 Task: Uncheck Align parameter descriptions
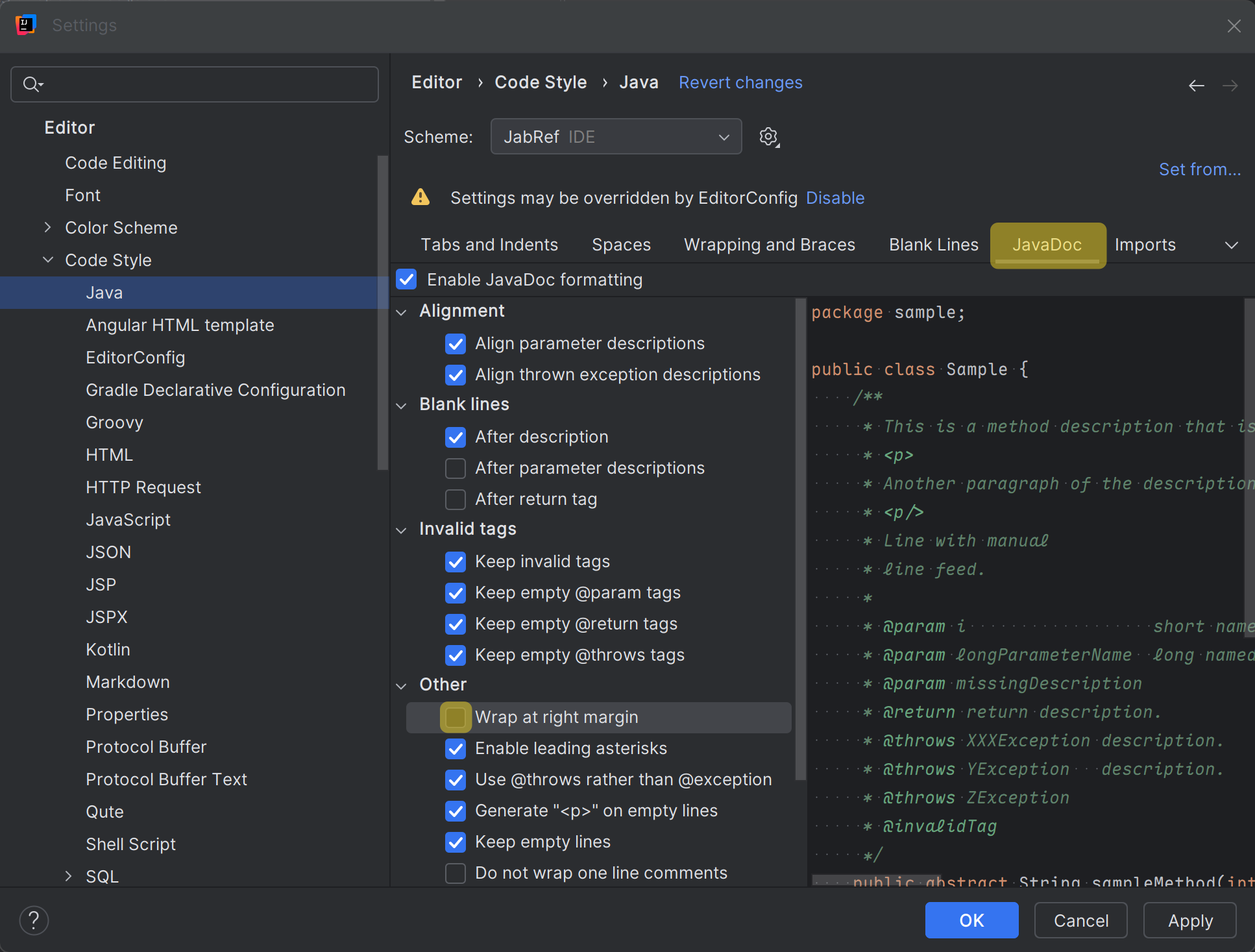(456, 343)
